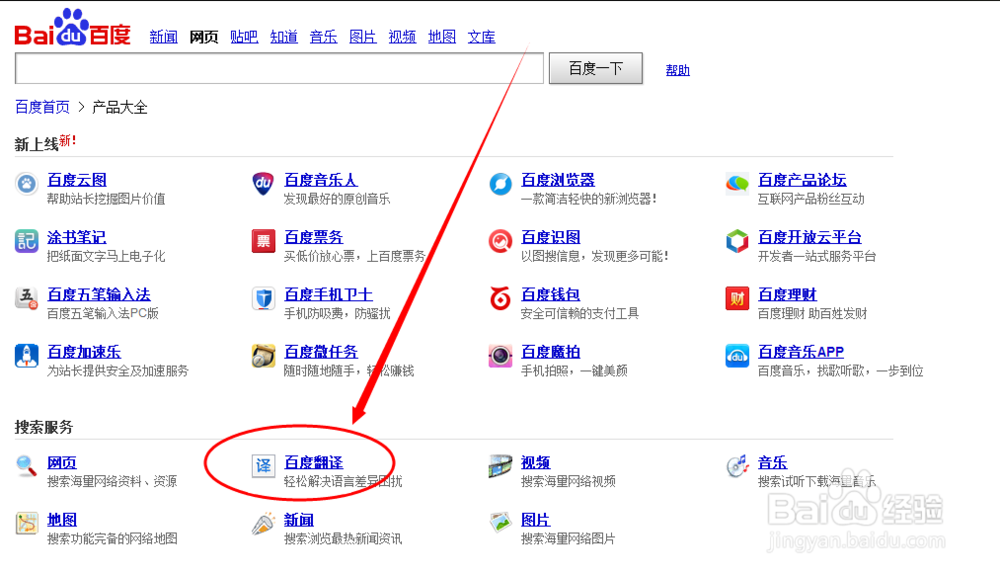The width and height of the screenshot is (1000, 575).
Task: Switch to the 贴吧 tab
Action: (244, 37)
